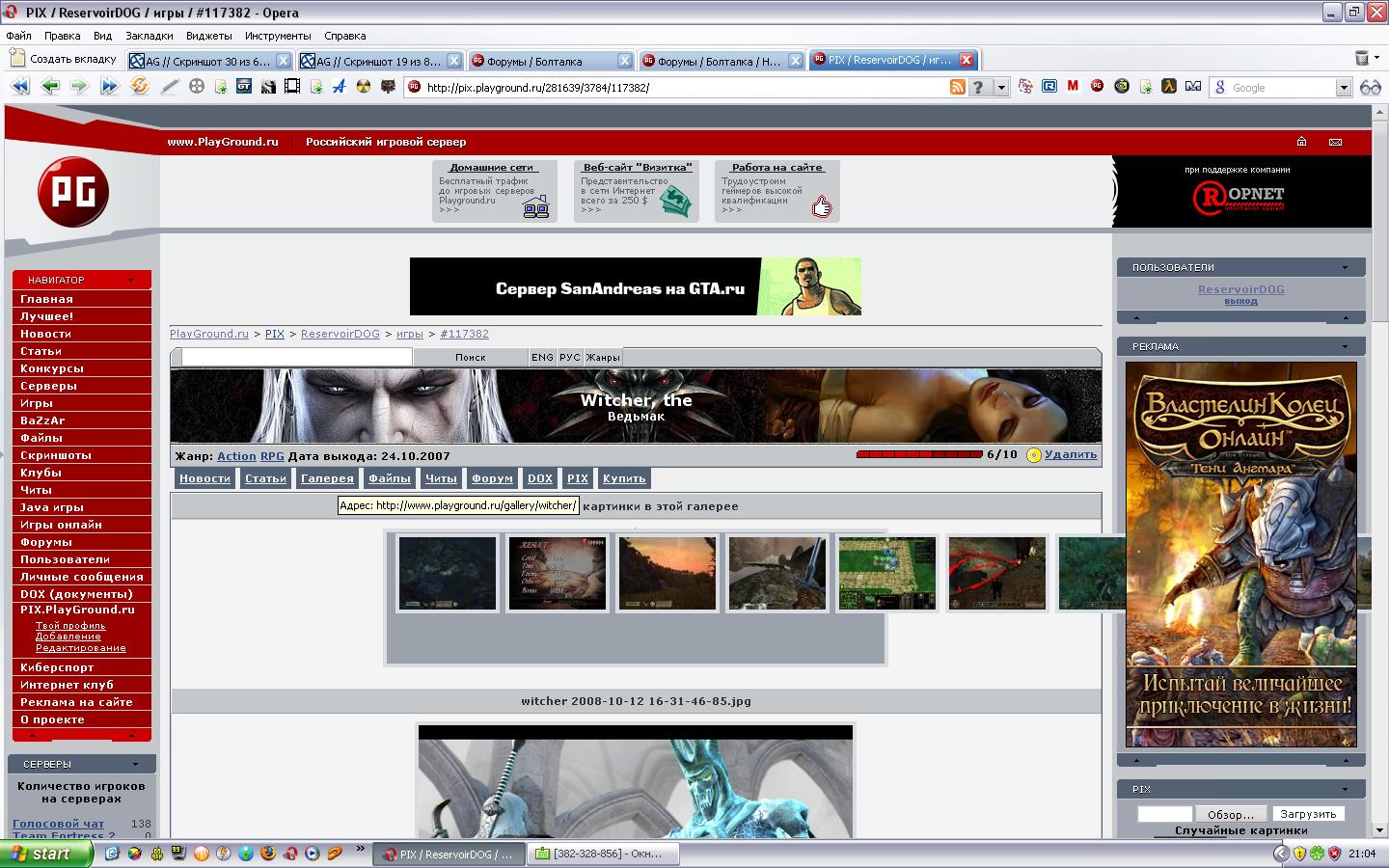Collapse the Пользователи panel arrow
The width and height of the screenshot is (1389, 868).
(x=1345, y=268)
